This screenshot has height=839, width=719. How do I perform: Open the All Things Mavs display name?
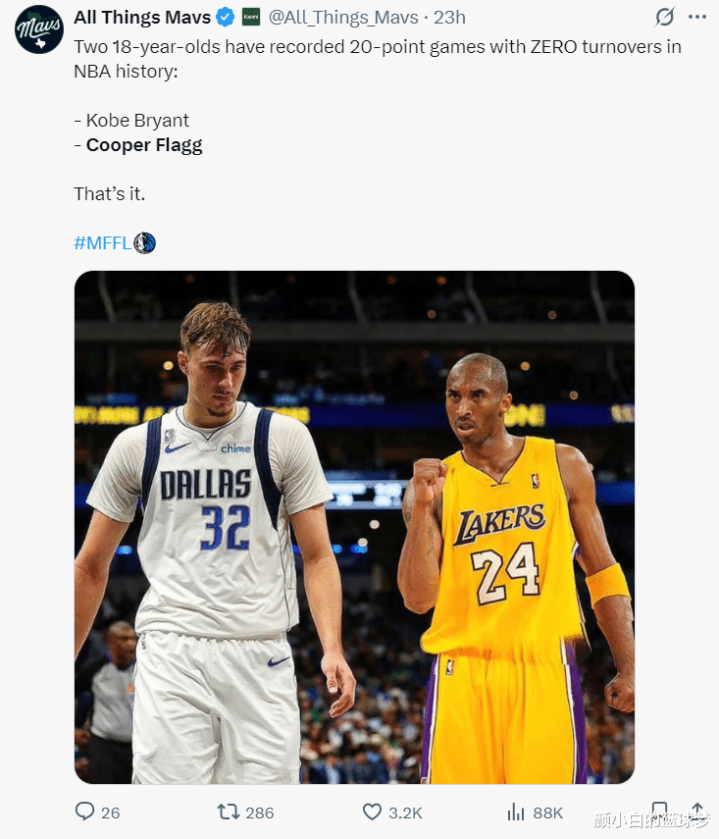[x=142, y=18]
